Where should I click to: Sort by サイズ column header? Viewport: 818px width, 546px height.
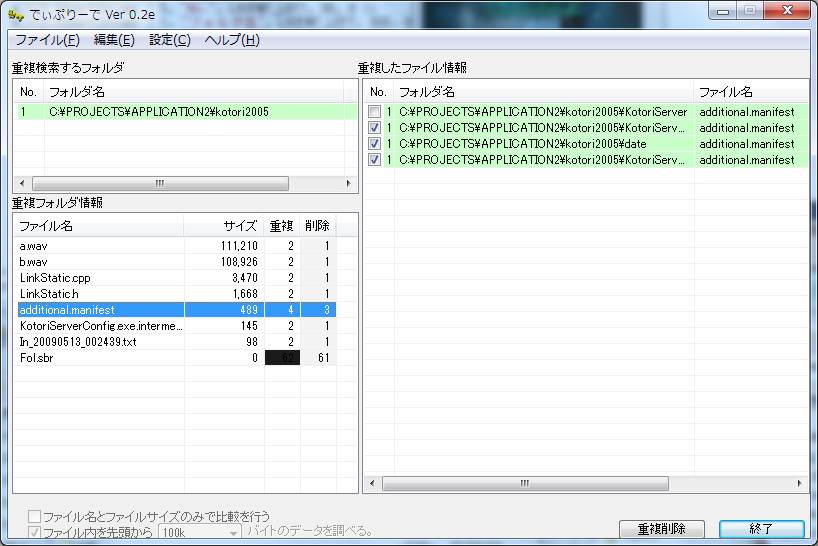click(239, 226)
